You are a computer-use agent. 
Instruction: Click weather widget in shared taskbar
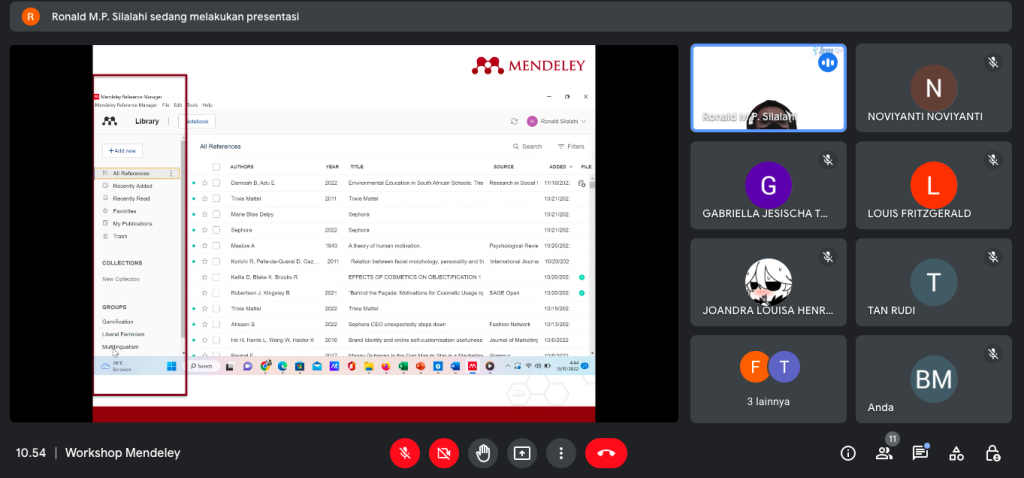[116, 366]
